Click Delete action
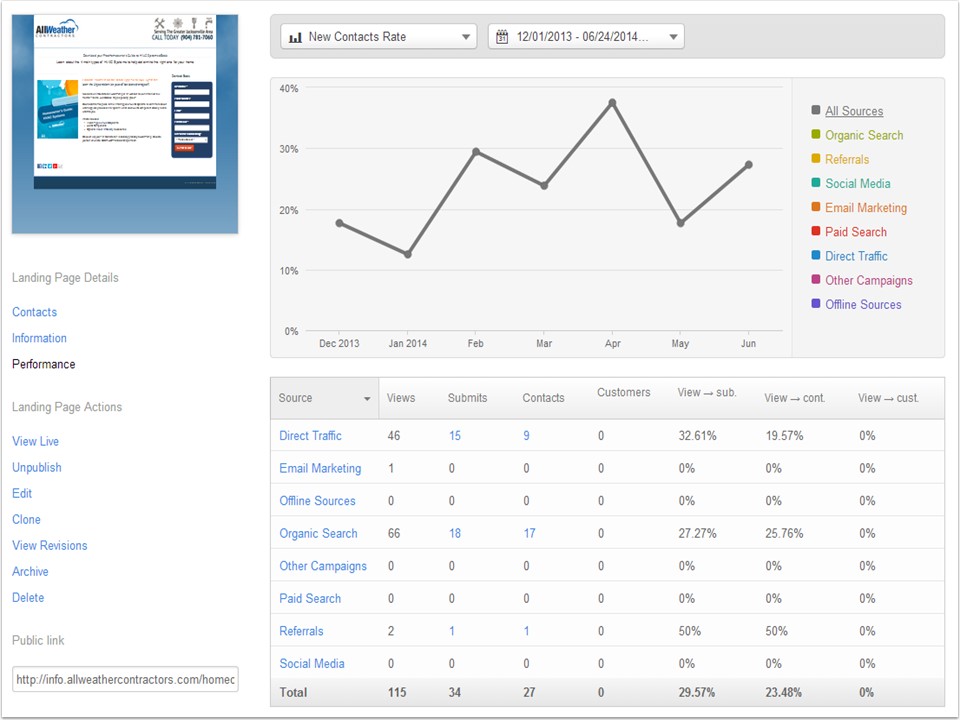This screenshot has height=720, width=960. [28, 597]
